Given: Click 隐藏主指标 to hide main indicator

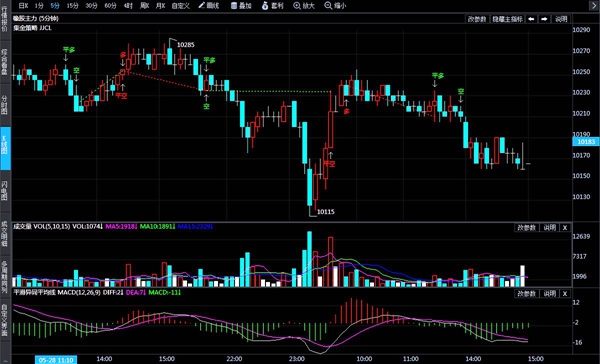Looking at the screenshot, I should [507, 19].
